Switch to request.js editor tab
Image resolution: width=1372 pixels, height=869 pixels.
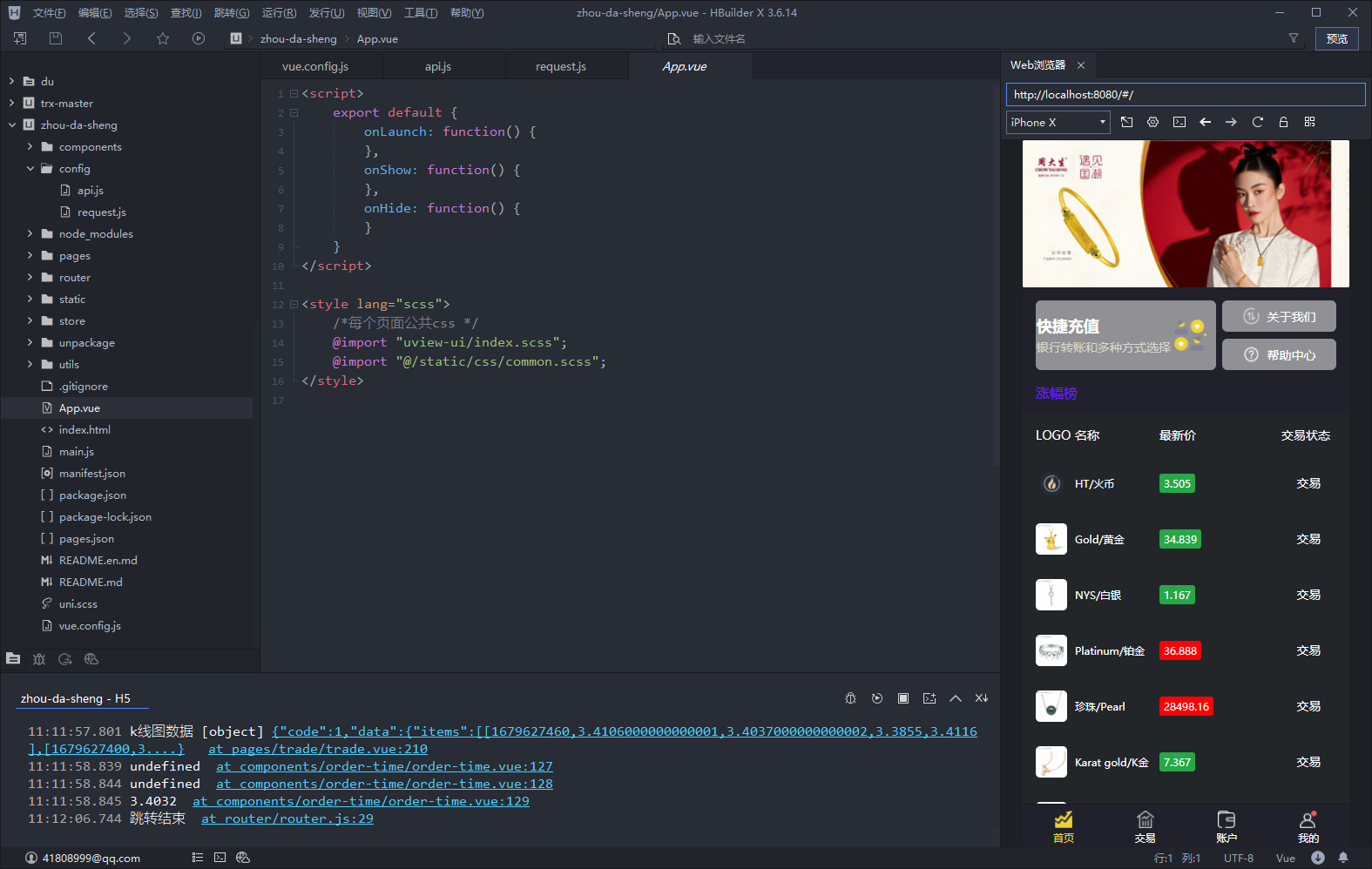point(561,66)
